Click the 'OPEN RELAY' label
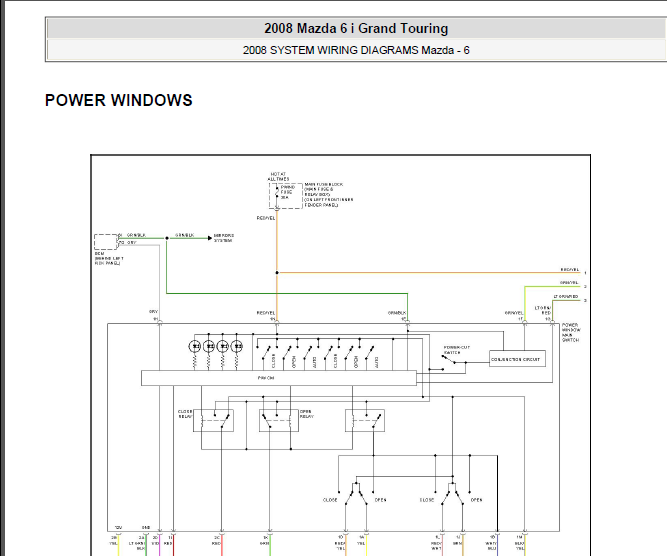The width and height of the screenshot is (667, 556). [307, 414]
